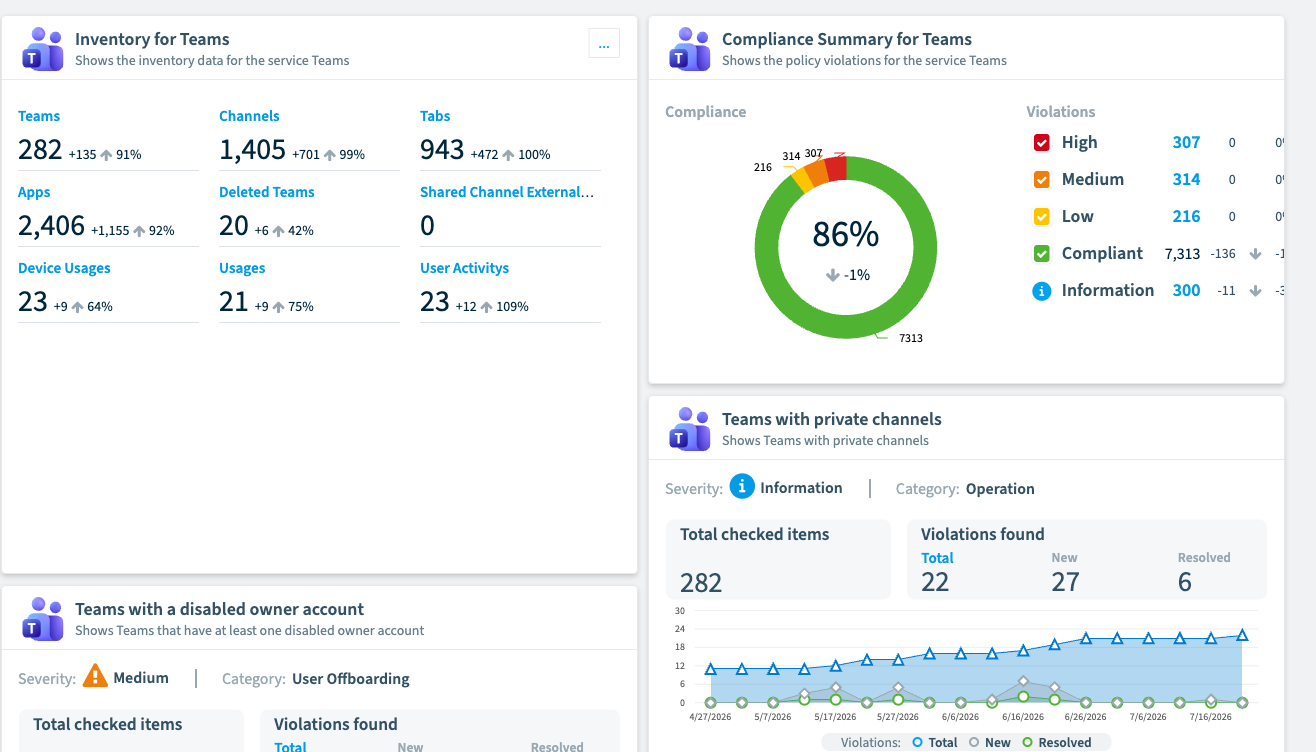This screenshot has width=1316, height=752.
Task: Click Teams icon in disabled owner account card
Action: 43,619
